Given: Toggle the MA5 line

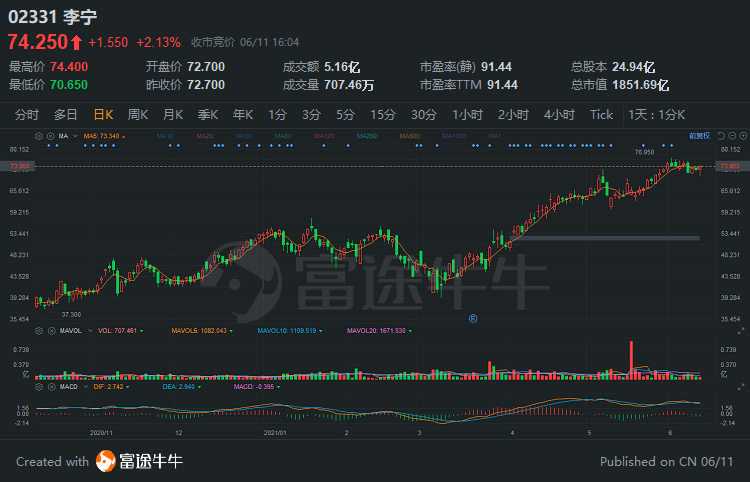Looking at the screenshot, I should coord(105,136).
